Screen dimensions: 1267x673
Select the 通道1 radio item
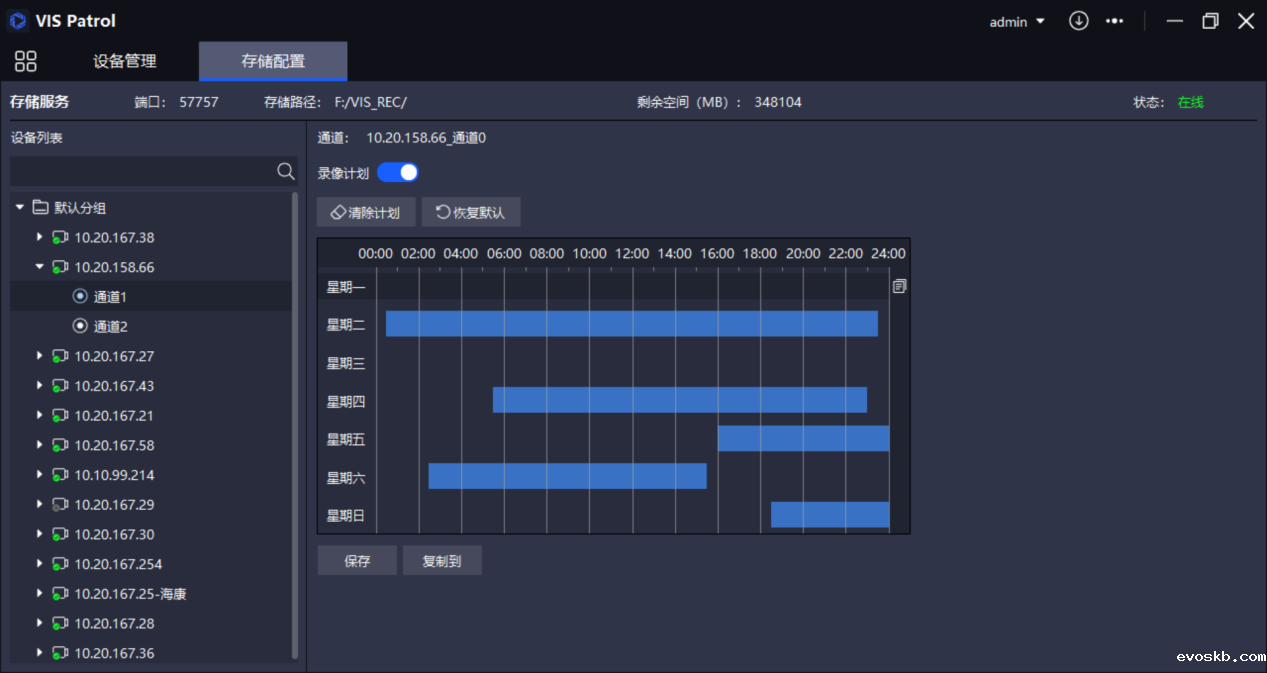click(x=81, y=297)
